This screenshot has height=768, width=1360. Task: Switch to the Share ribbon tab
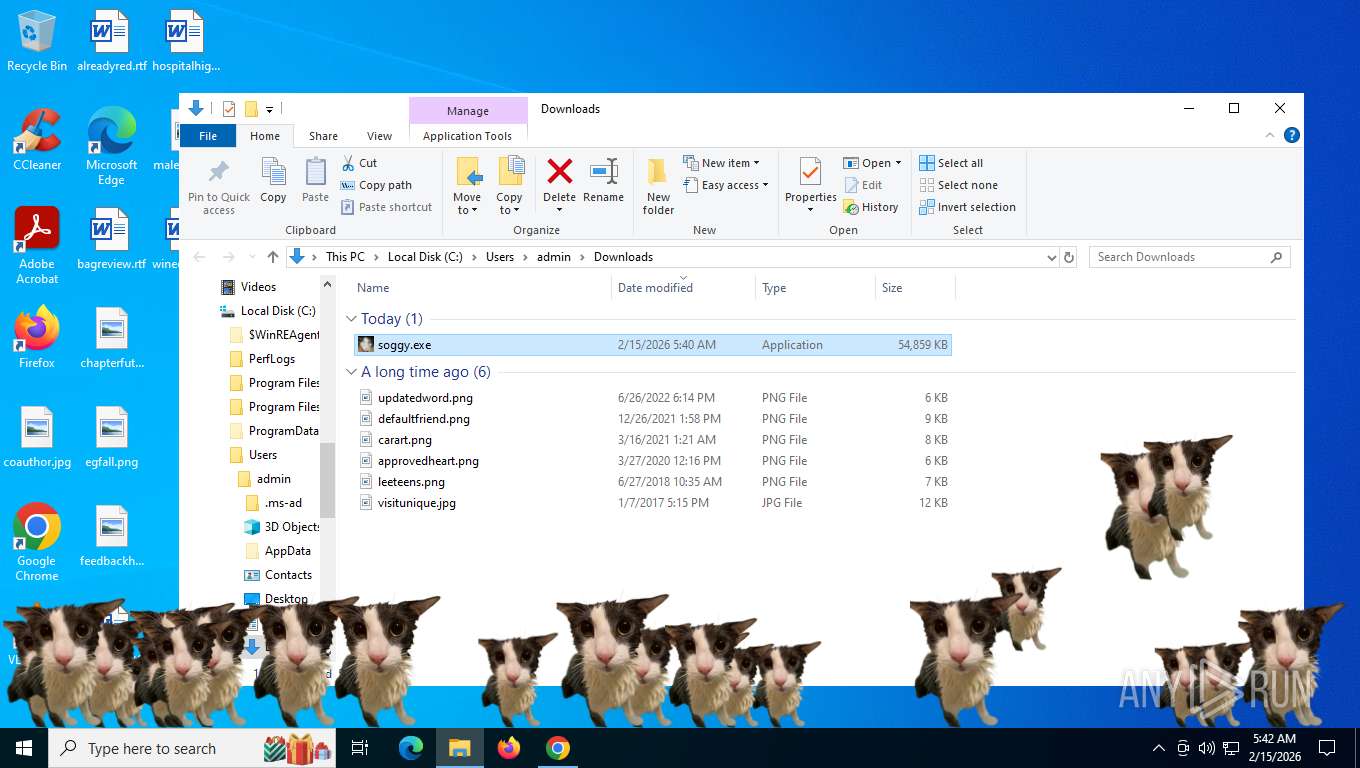(323, 136)
